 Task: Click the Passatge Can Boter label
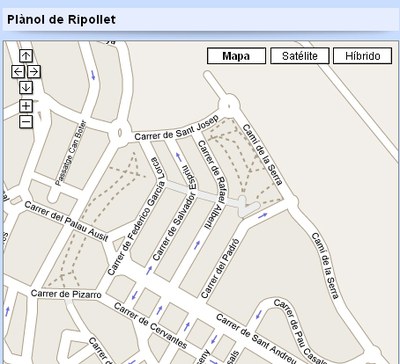[71, 153]
